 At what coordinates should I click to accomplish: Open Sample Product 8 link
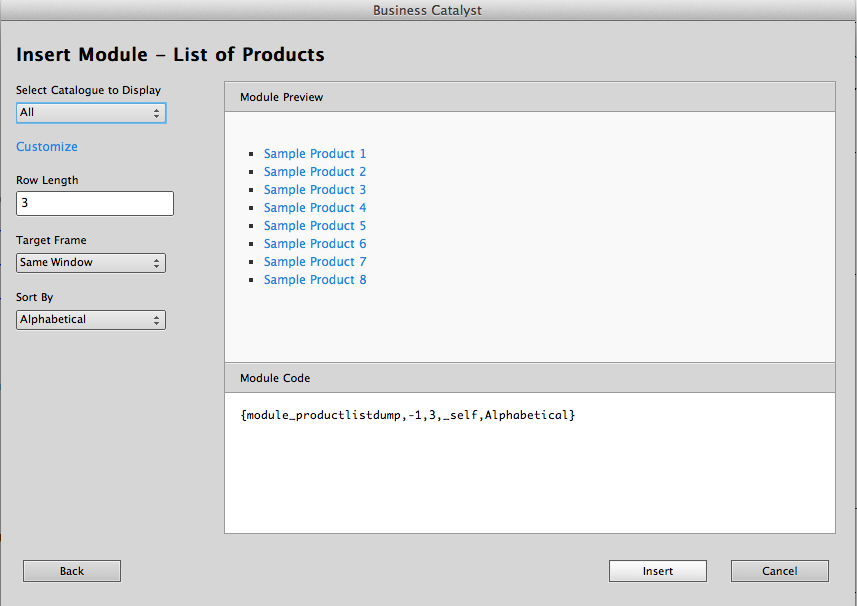[314, 279]
